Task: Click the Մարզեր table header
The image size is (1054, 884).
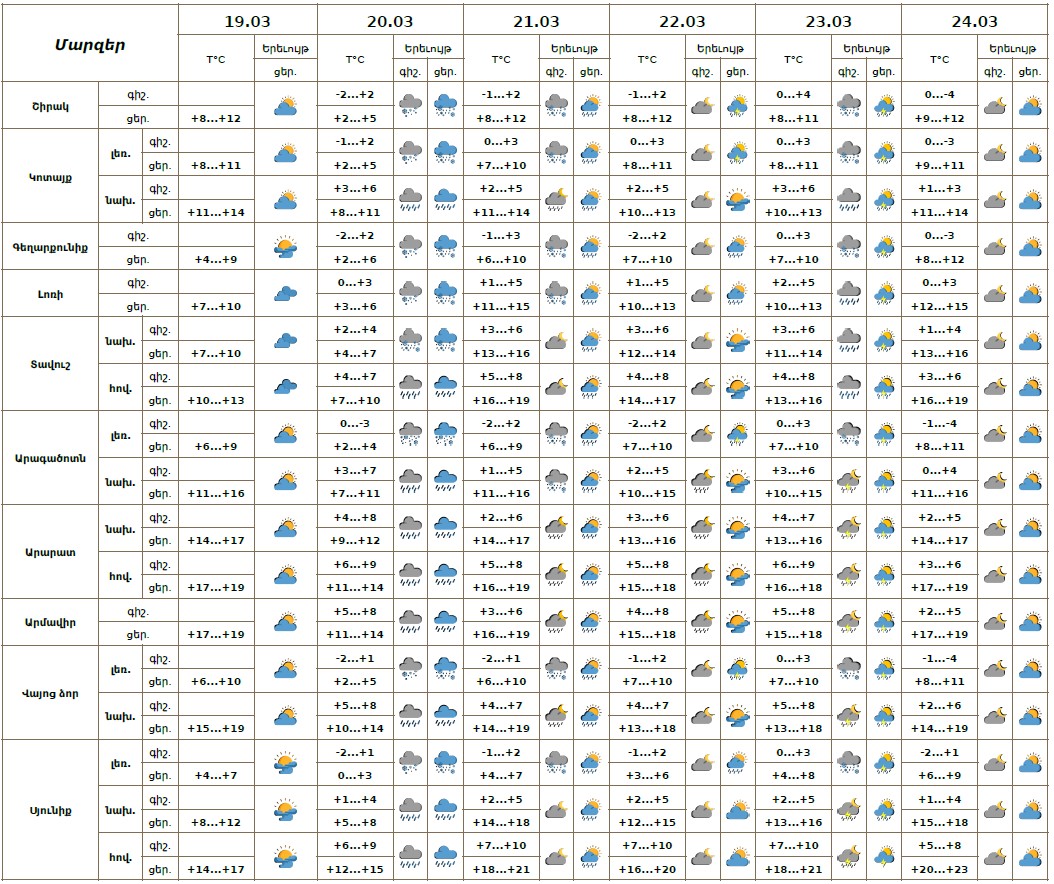Action: coord(90,44)
